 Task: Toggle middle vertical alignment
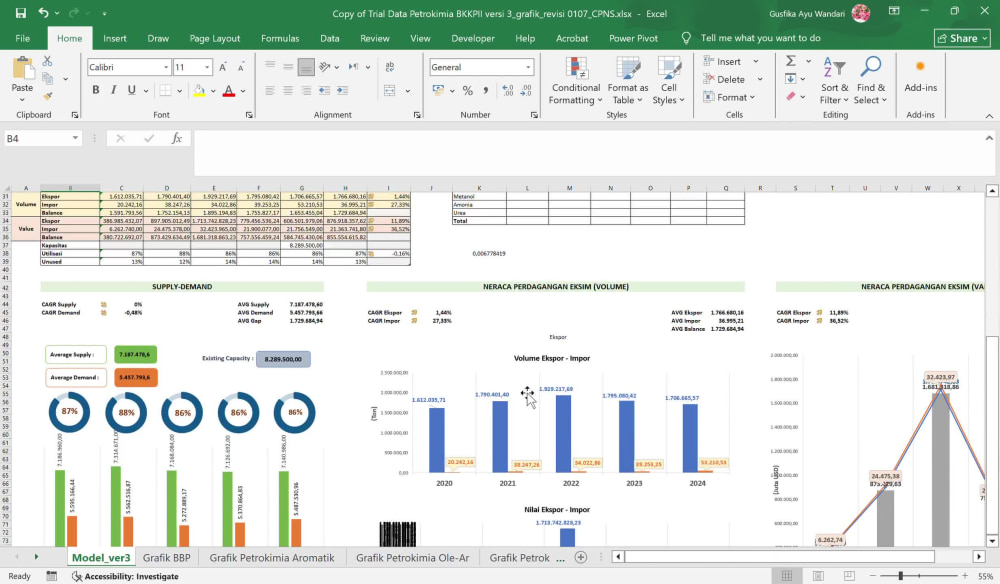pos(288,66)
